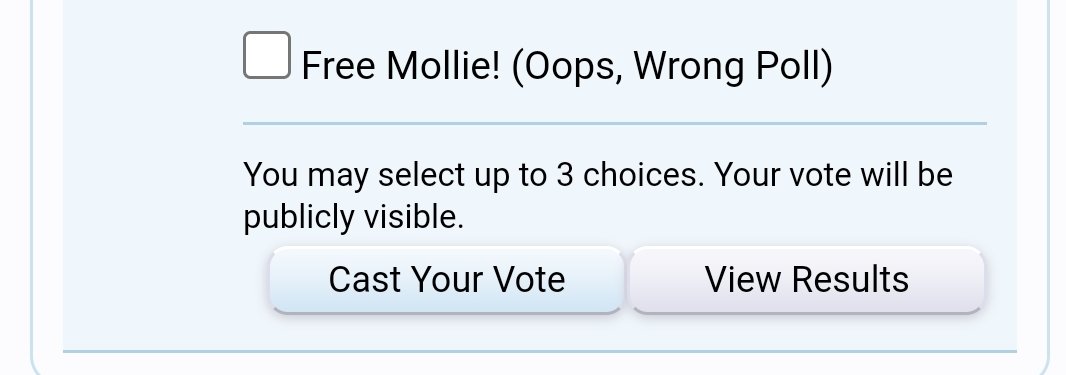Click the blue-tinted Cast Your Vote button

pyautogui.click(x=447, y=280)
